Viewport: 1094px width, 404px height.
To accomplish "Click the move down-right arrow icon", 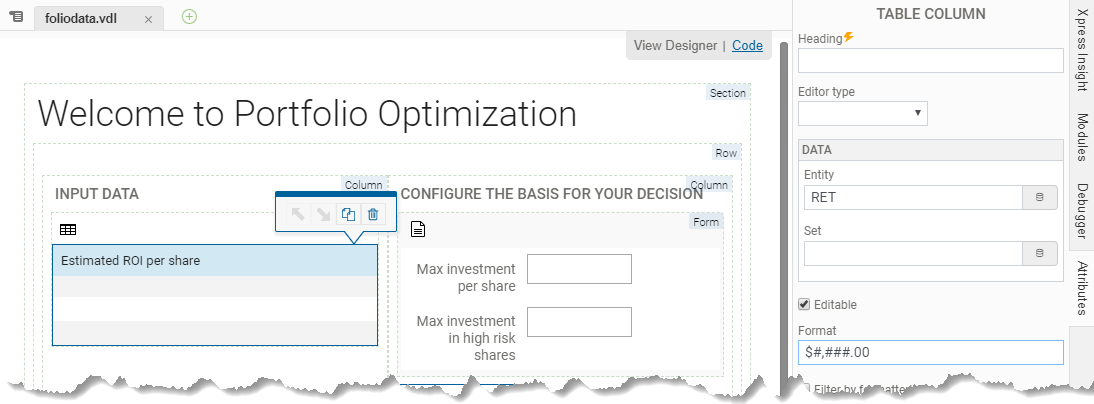I will click(x=322, y=214).
